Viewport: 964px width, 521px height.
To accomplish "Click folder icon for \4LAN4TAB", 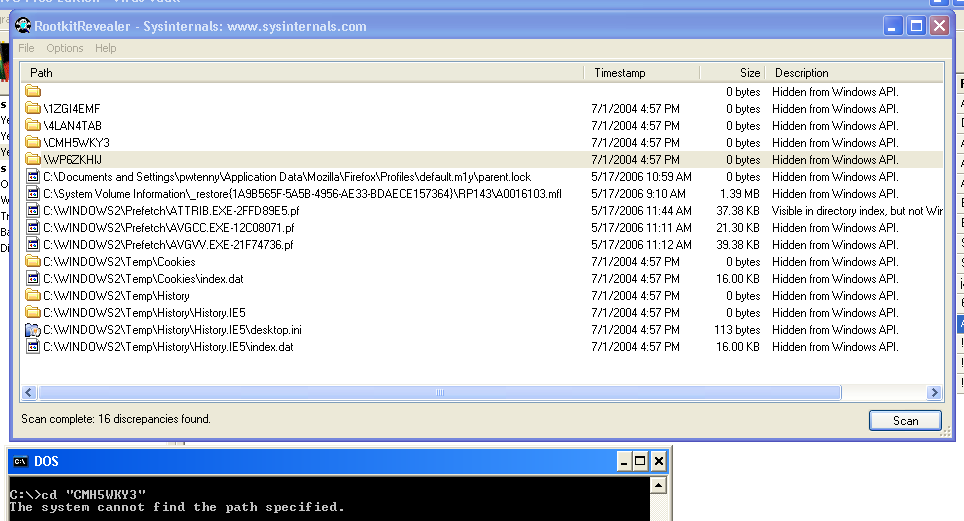I will [x=33, y=125].
